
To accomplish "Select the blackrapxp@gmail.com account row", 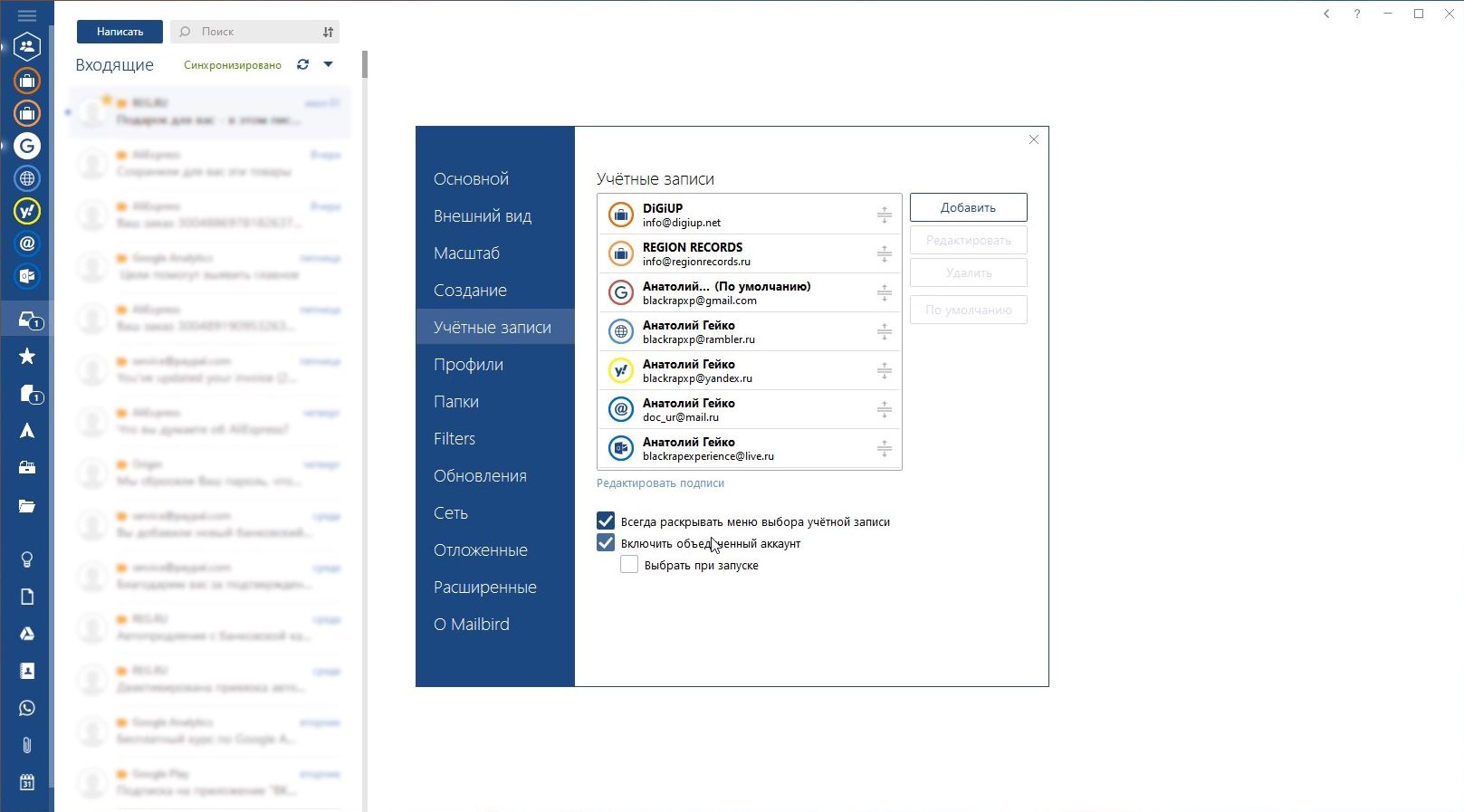I will pos(750,292).
